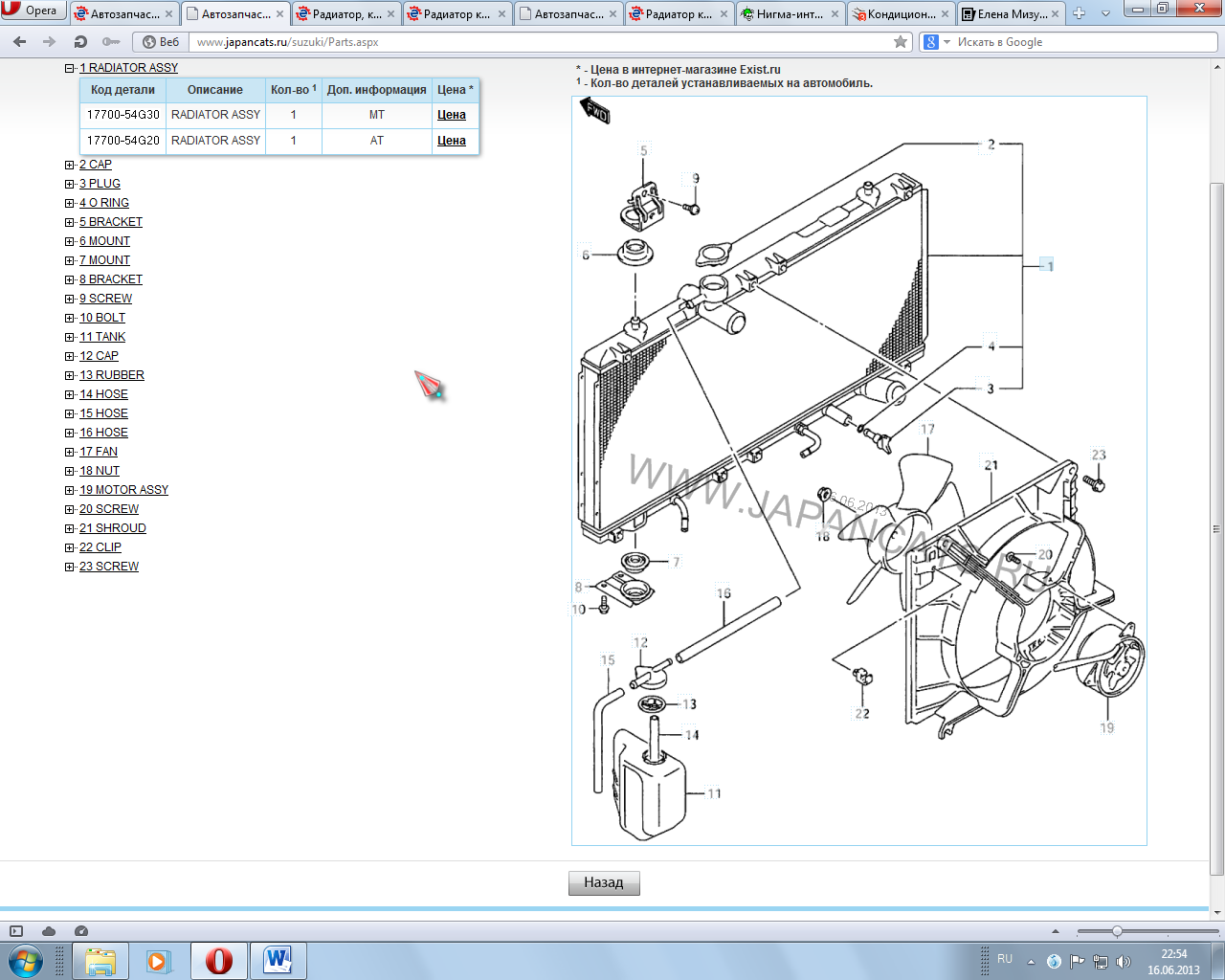Click the password manager key icon
The width and height of the screenshot is (1225, 980).
[111, 42]
